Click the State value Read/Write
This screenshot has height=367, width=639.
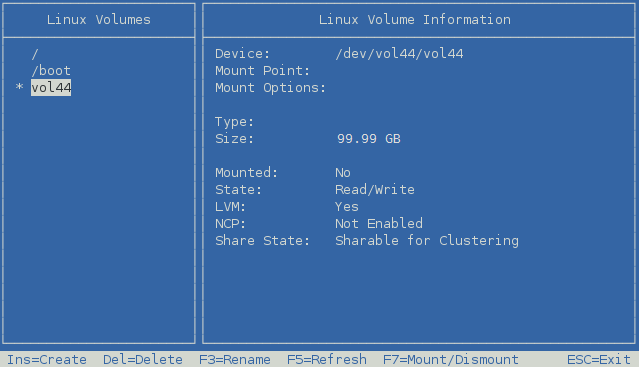coord(375,189)
